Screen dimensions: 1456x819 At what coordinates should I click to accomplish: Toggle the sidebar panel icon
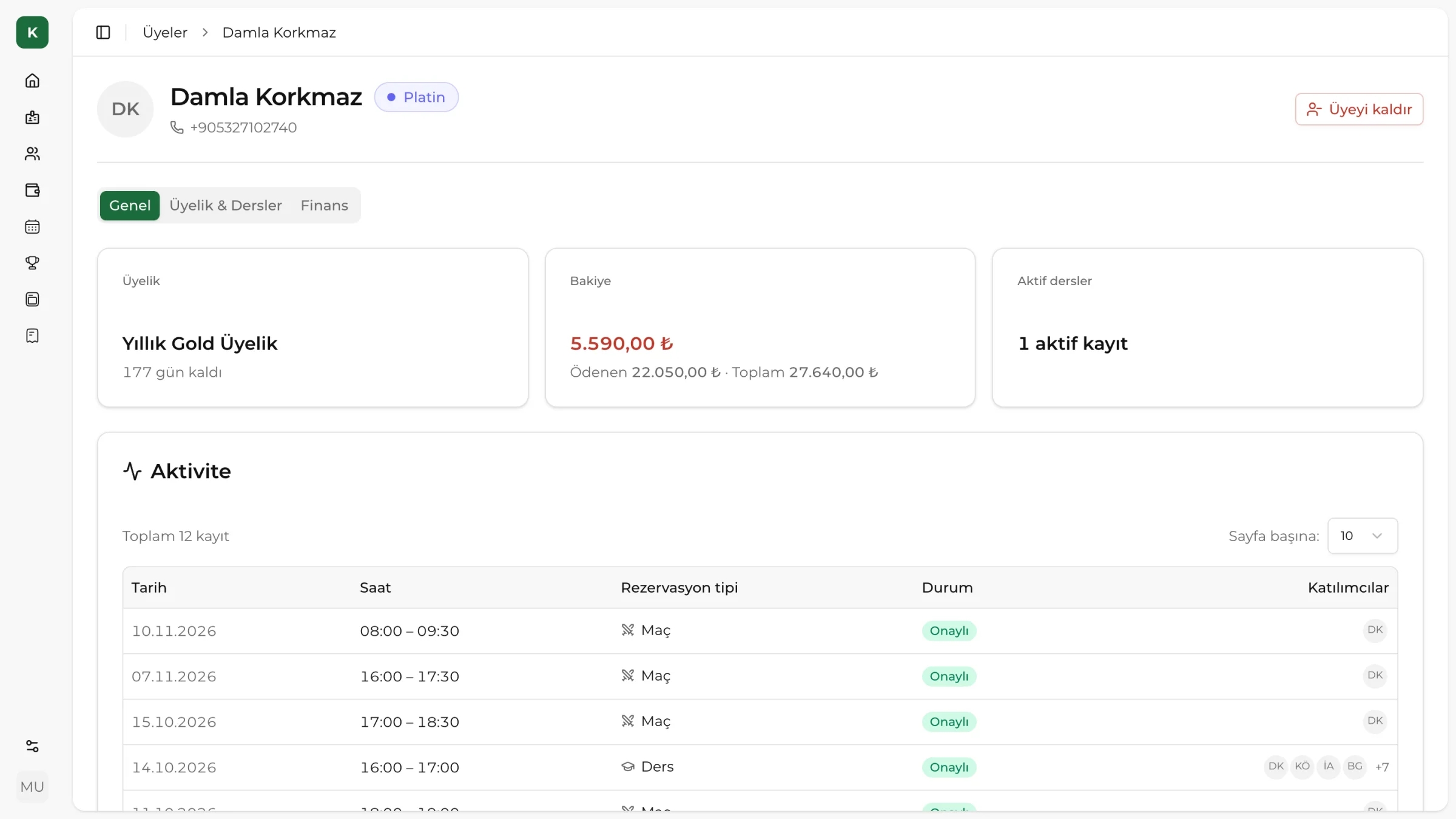point(103,32)
